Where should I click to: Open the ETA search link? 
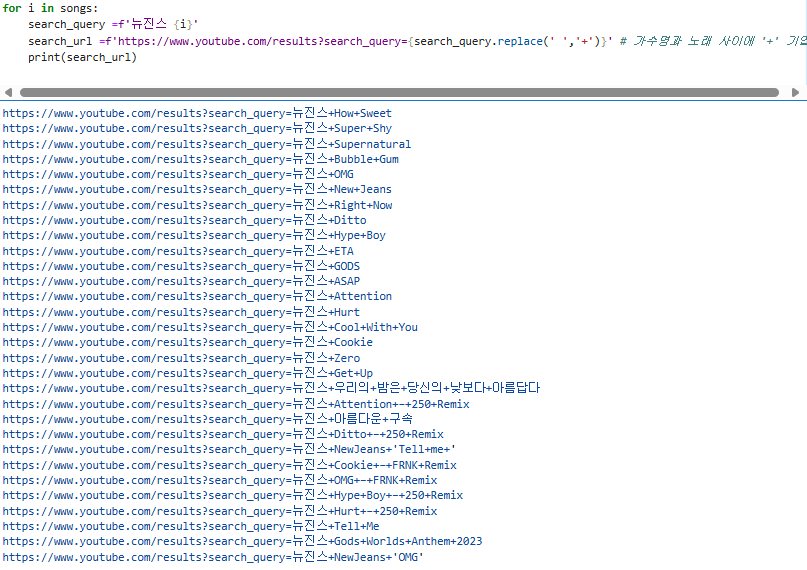click(x=178, y=251)
